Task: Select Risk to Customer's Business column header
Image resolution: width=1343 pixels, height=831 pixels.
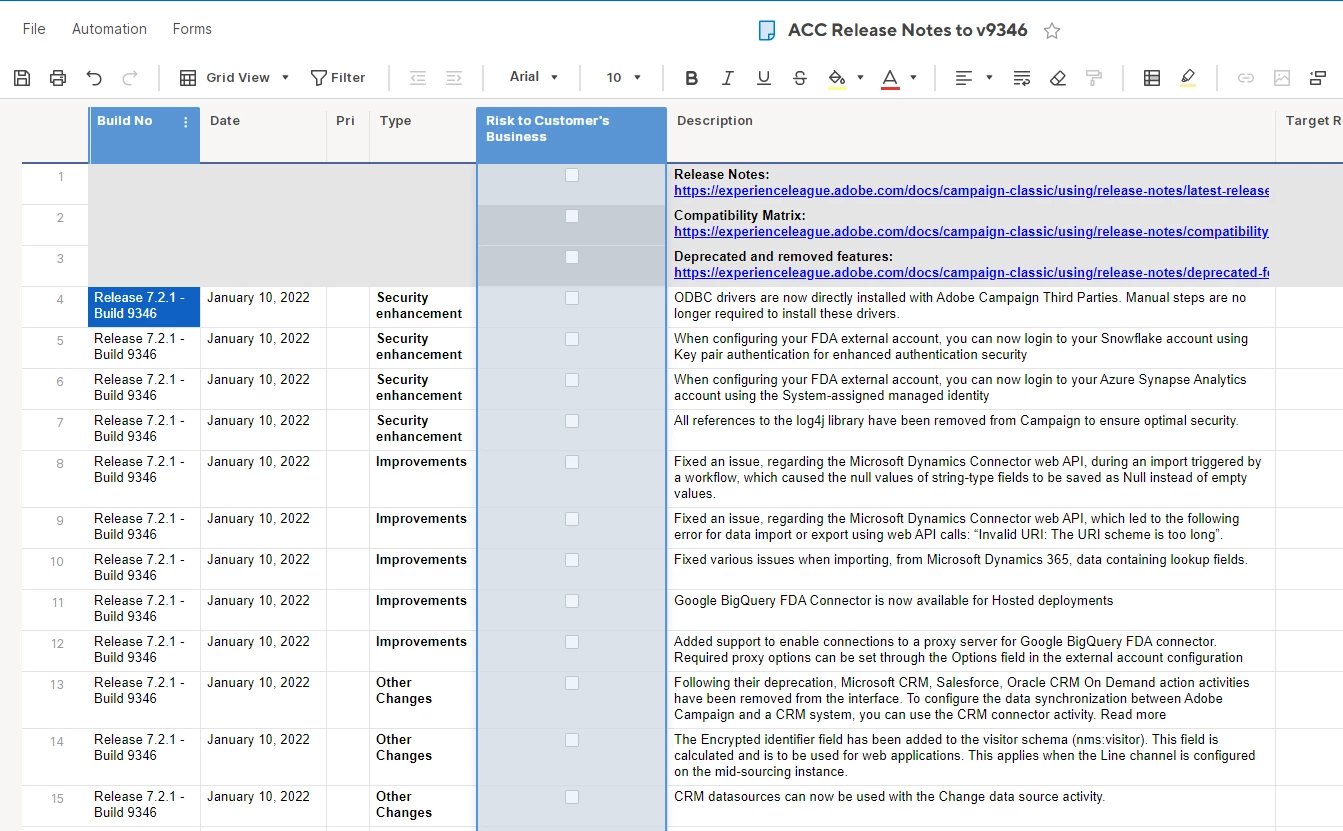Action: pyautogui.click(x=572, y=134)
